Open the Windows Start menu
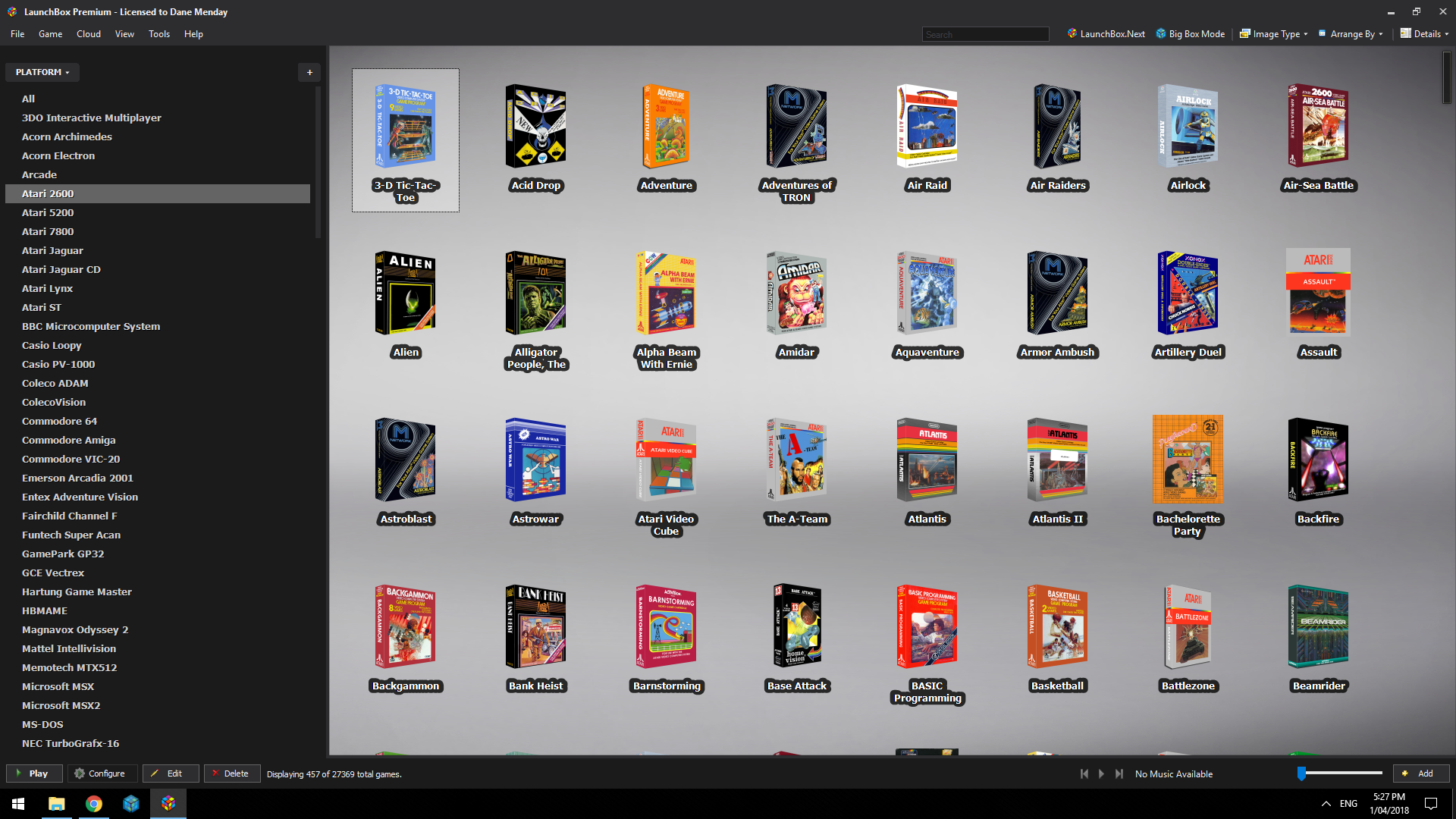The width and height of the screenshot is (1456, 819). pyautogui.click(x=18, y=804)
